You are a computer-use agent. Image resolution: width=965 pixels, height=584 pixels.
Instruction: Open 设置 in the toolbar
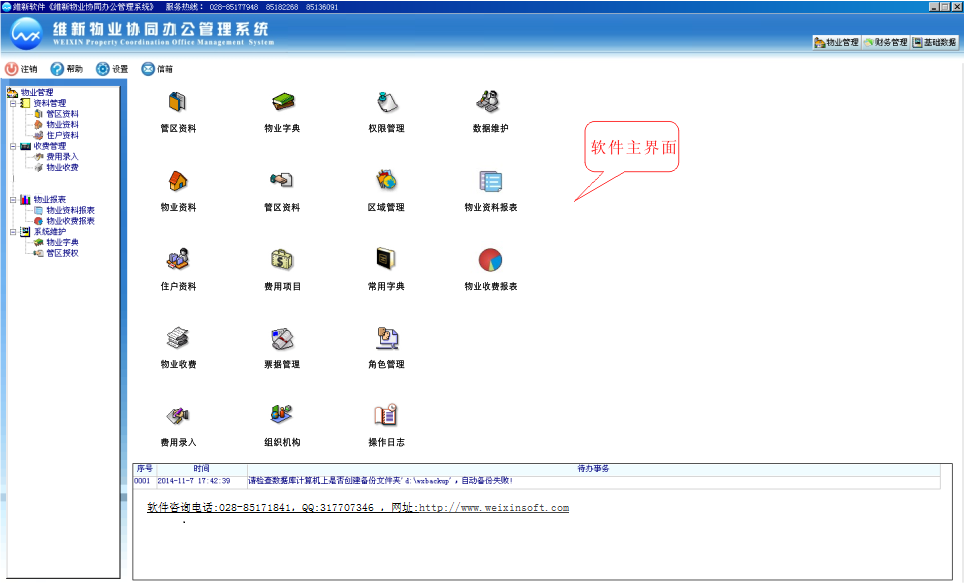point(112,69)
